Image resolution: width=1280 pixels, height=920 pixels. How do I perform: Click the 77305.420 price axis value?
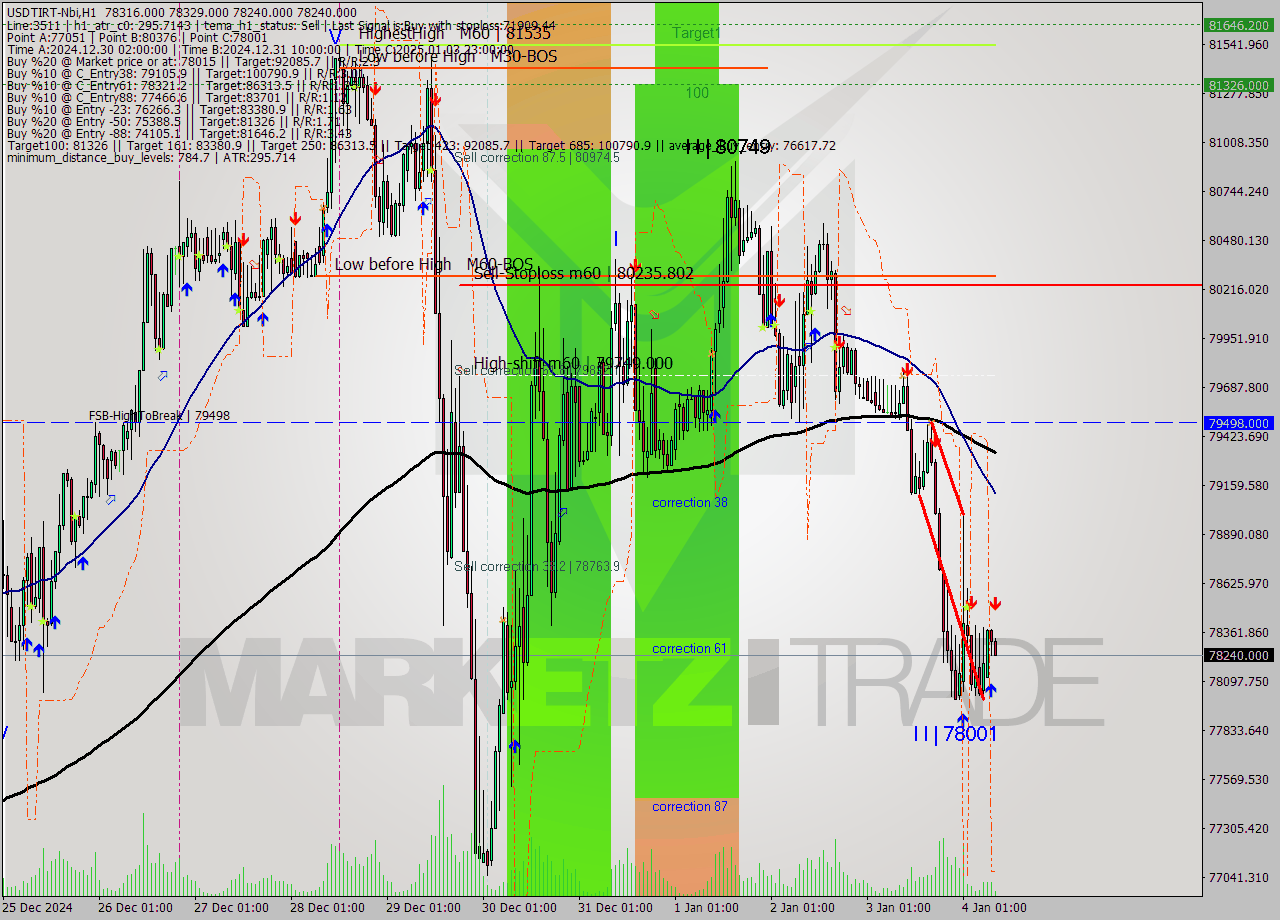tap(1239, 828)
